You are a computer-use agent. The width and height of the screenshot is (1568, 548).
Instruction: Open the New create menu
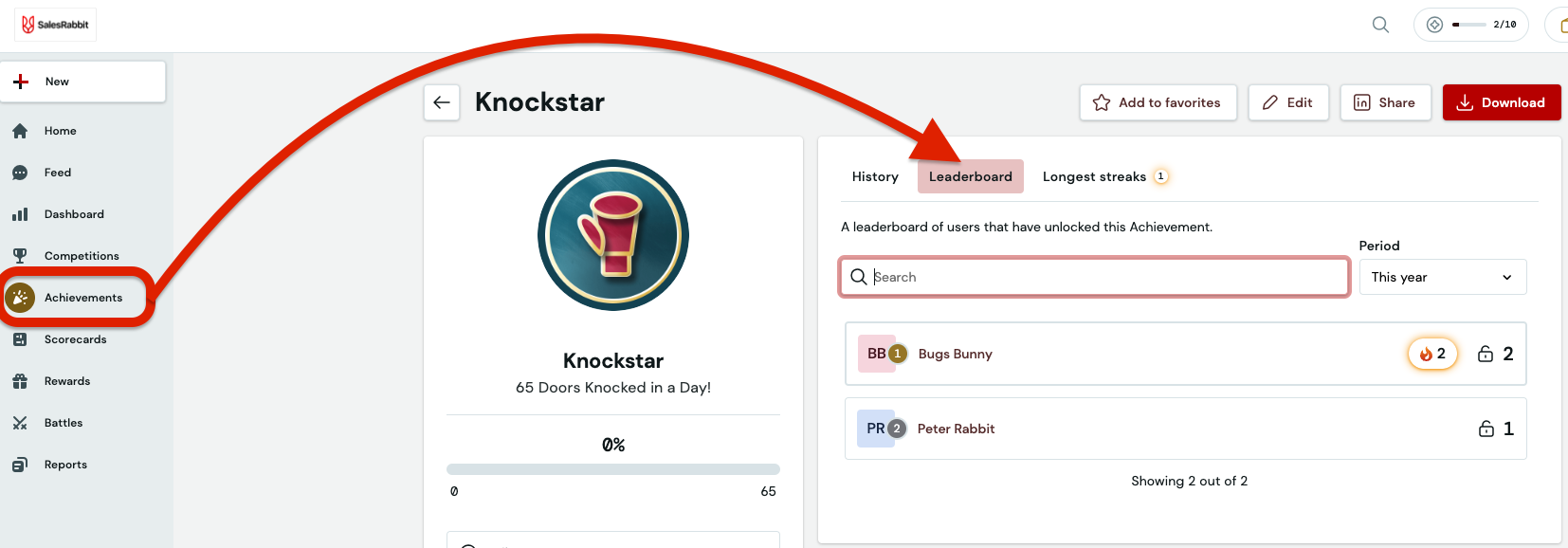click(83, 82)
